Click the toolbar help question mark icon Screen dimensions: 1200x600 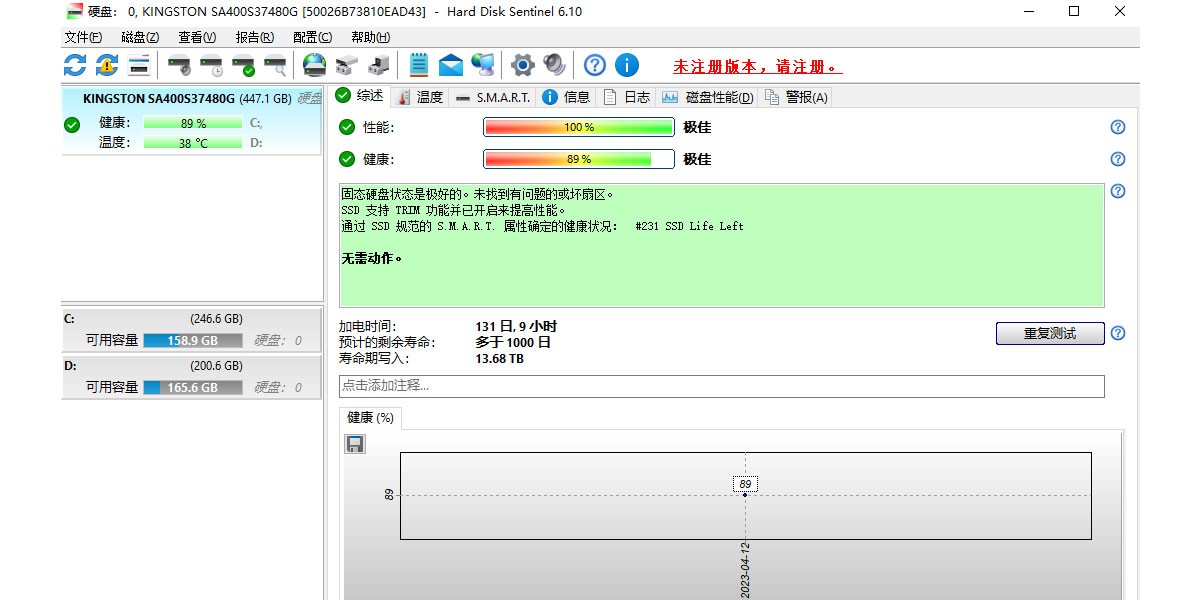[x=595, y=66]
